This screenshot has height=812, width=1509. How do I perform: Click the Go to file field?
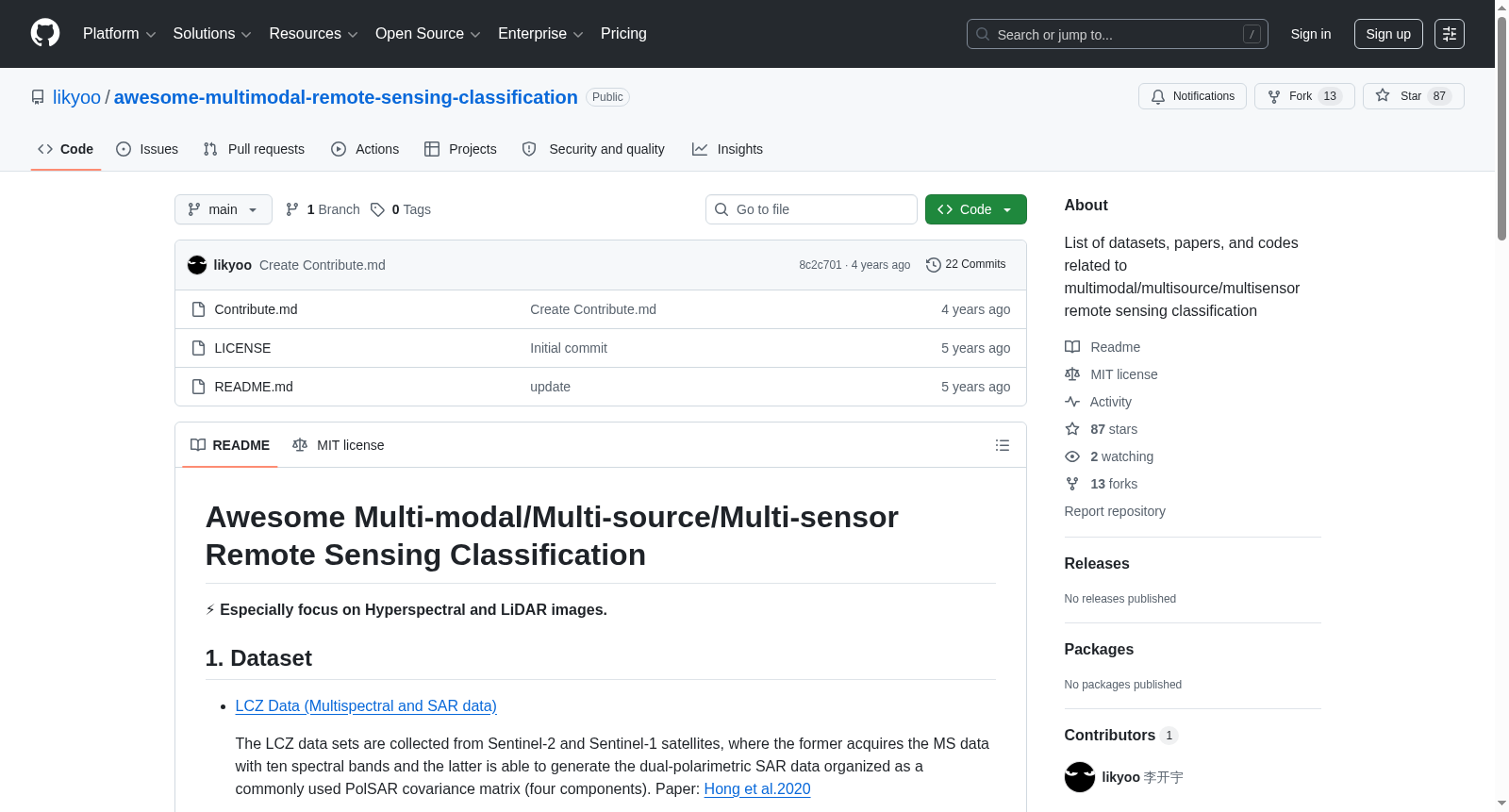point(811,209)
